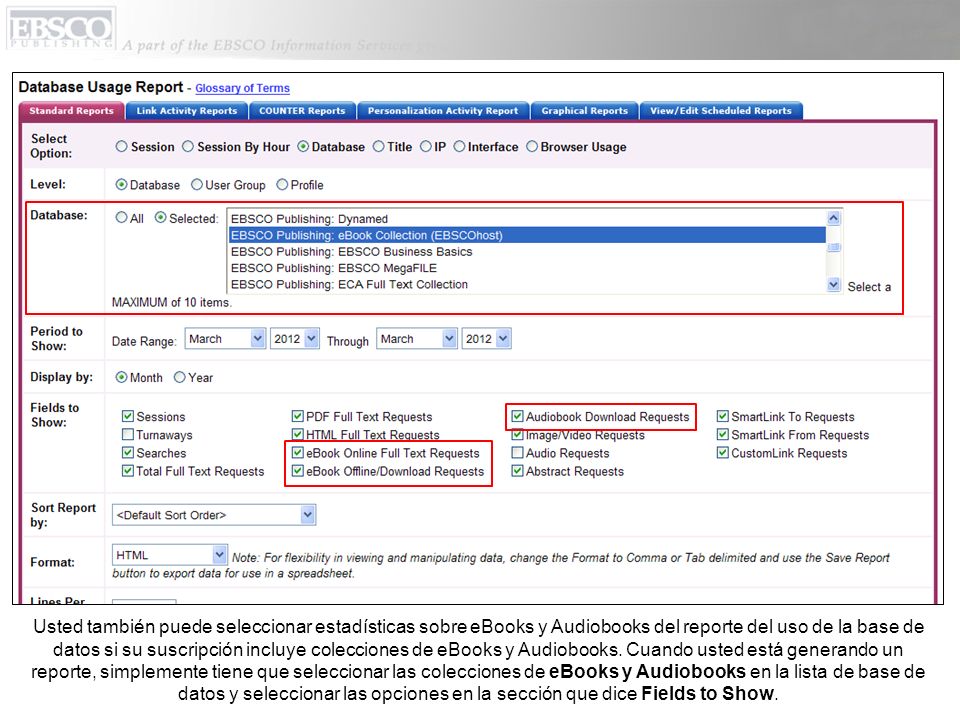Toggle the Searches checkbox
Viewport: 960px width, 720px height.
coord(127,453)
